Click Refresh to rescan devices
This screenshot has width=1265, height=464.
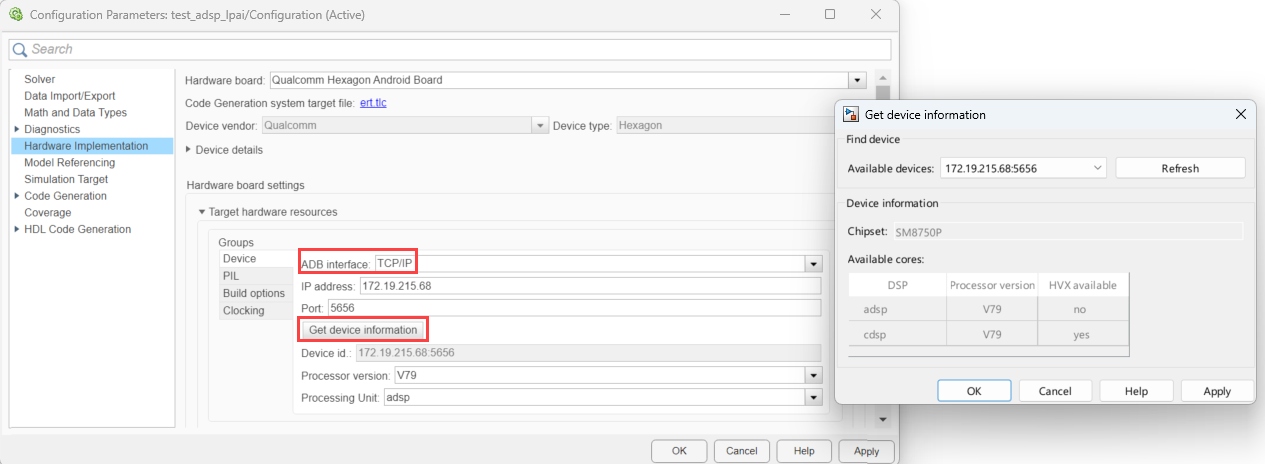[1180, 168]
